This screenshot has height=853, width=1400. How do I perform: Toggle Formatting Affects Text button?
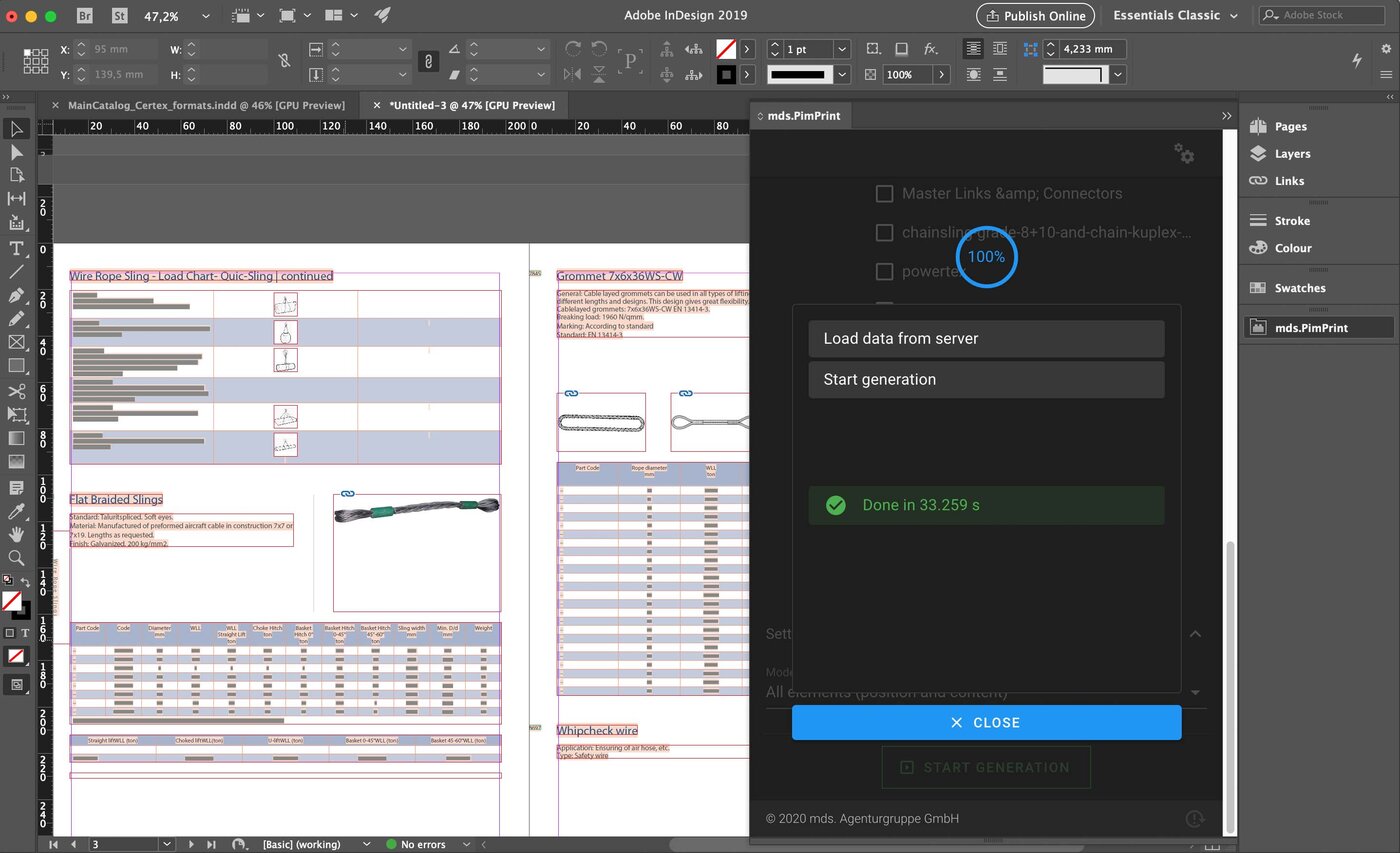pos(25,633)
